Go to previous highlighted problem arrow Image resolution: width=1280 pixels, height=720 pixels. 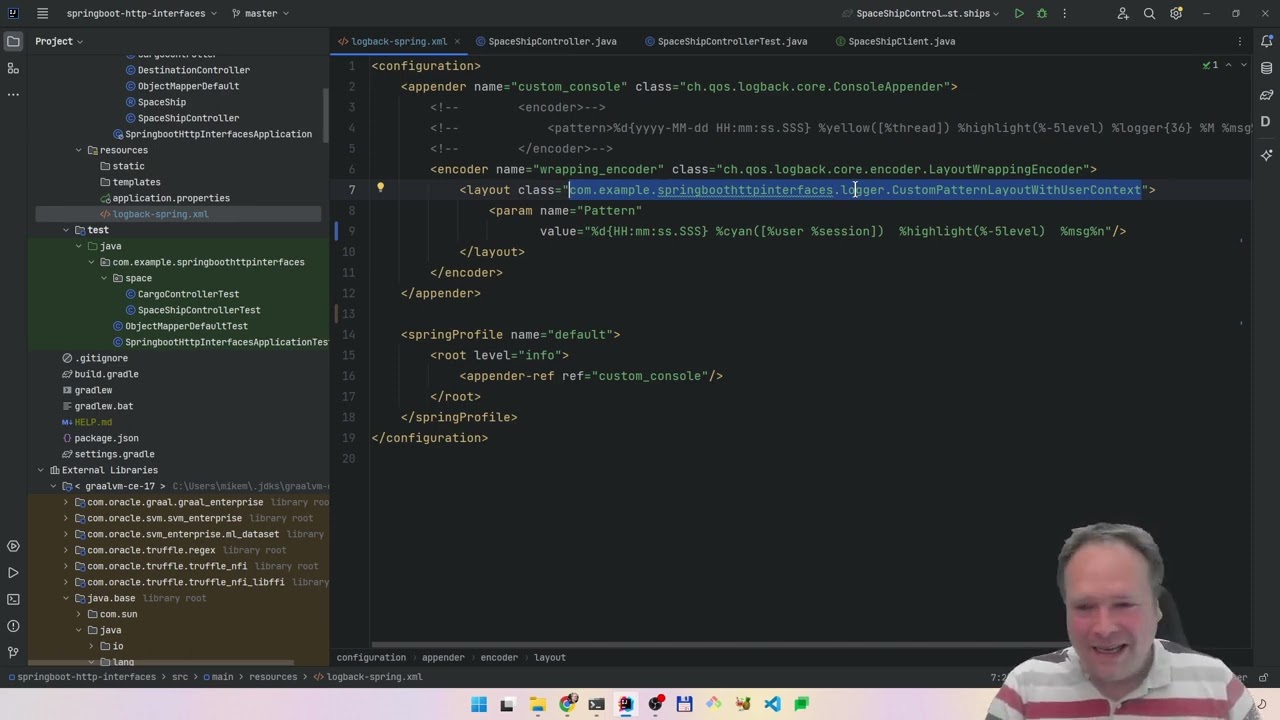click(1230, 65)
